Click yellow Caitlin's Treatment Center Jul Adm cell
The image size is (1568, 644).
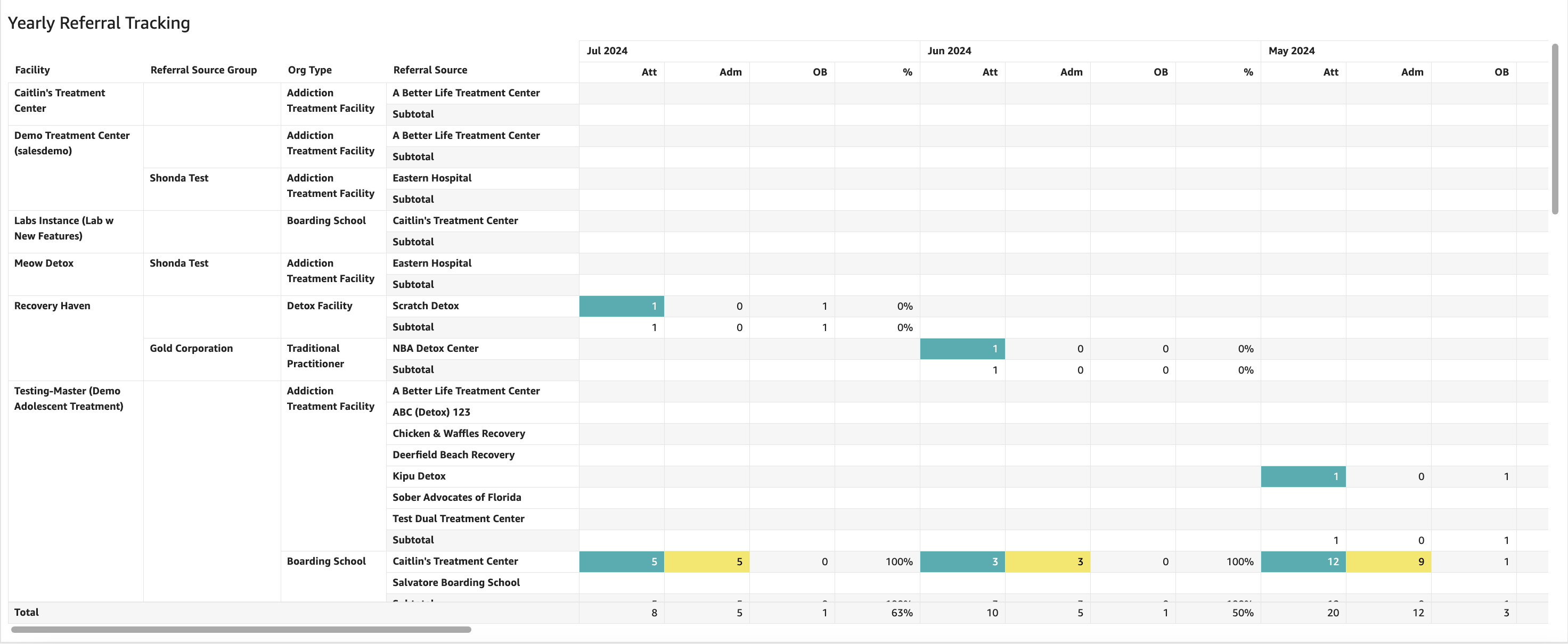706,562
